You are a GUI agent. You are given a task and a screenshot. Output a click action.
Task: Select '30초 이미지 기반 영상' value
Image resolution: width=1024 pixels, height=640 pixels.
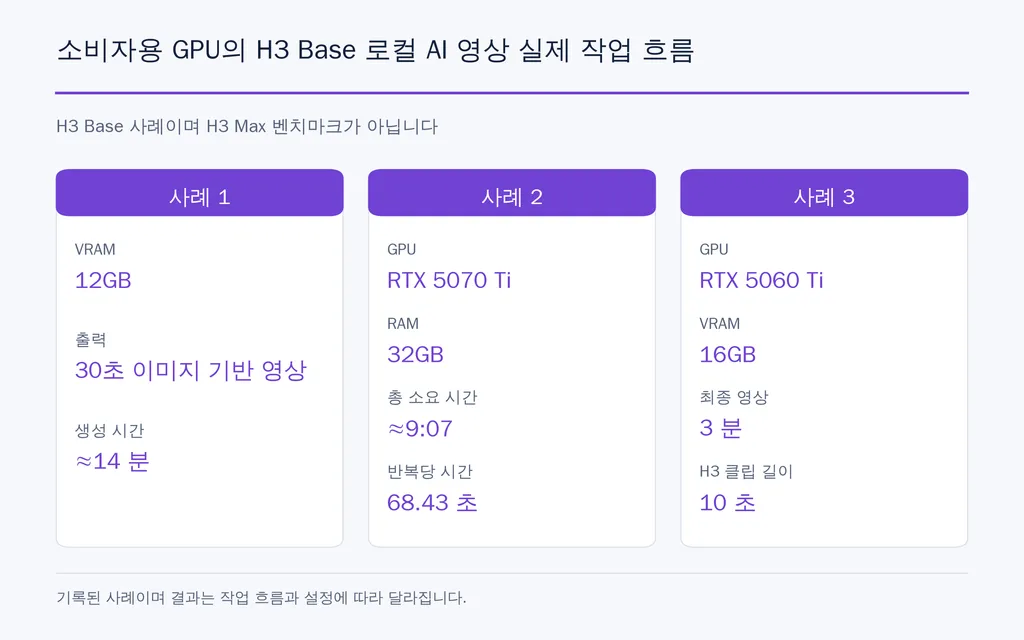coord(191,370)
